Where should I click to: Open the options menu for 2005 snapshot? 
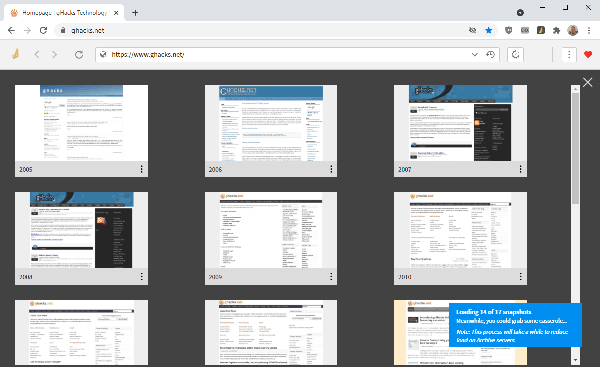(142, 169)
